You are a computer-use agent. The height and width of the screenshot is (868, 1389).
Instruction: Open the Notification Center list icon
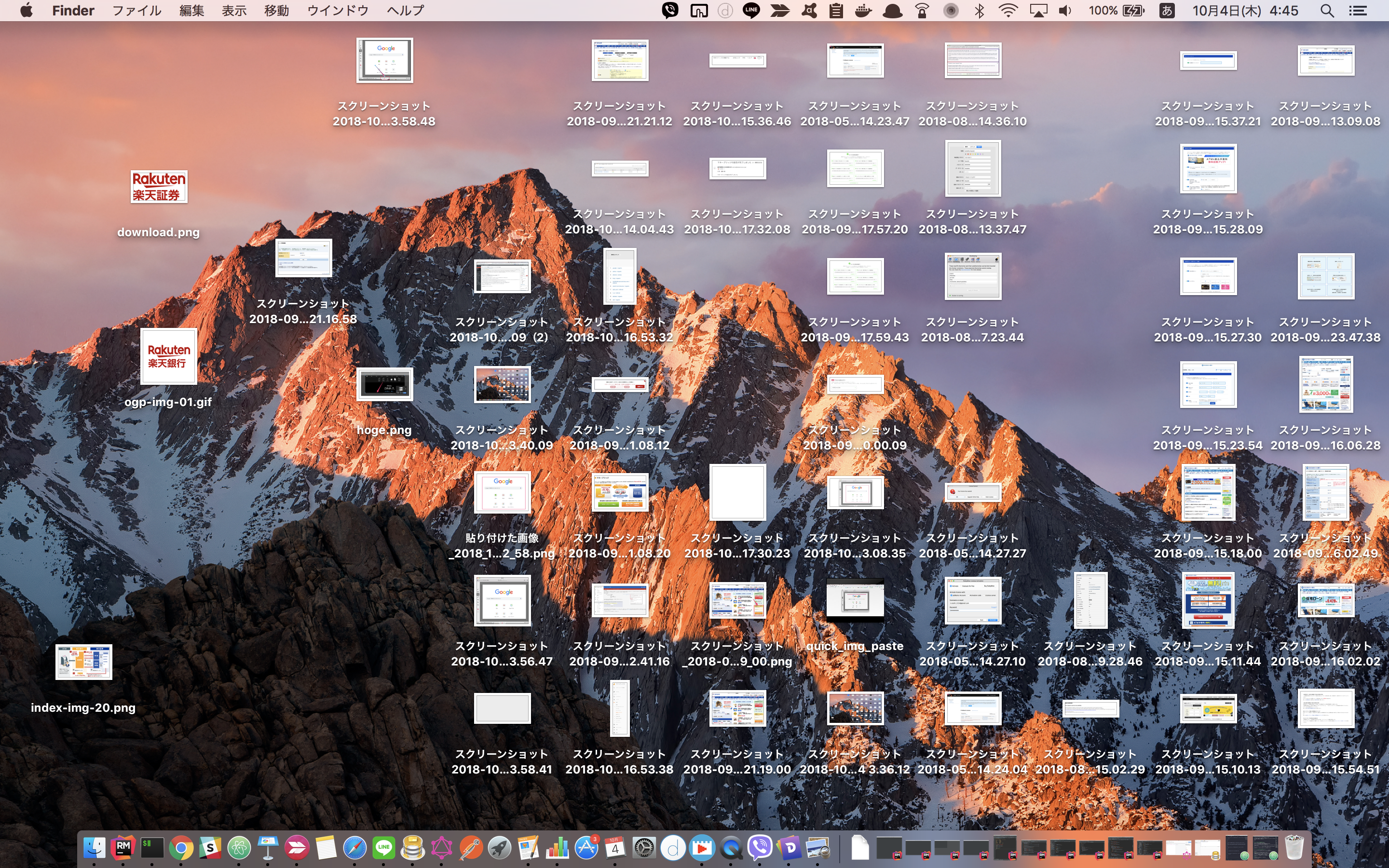click(1358, 10)
